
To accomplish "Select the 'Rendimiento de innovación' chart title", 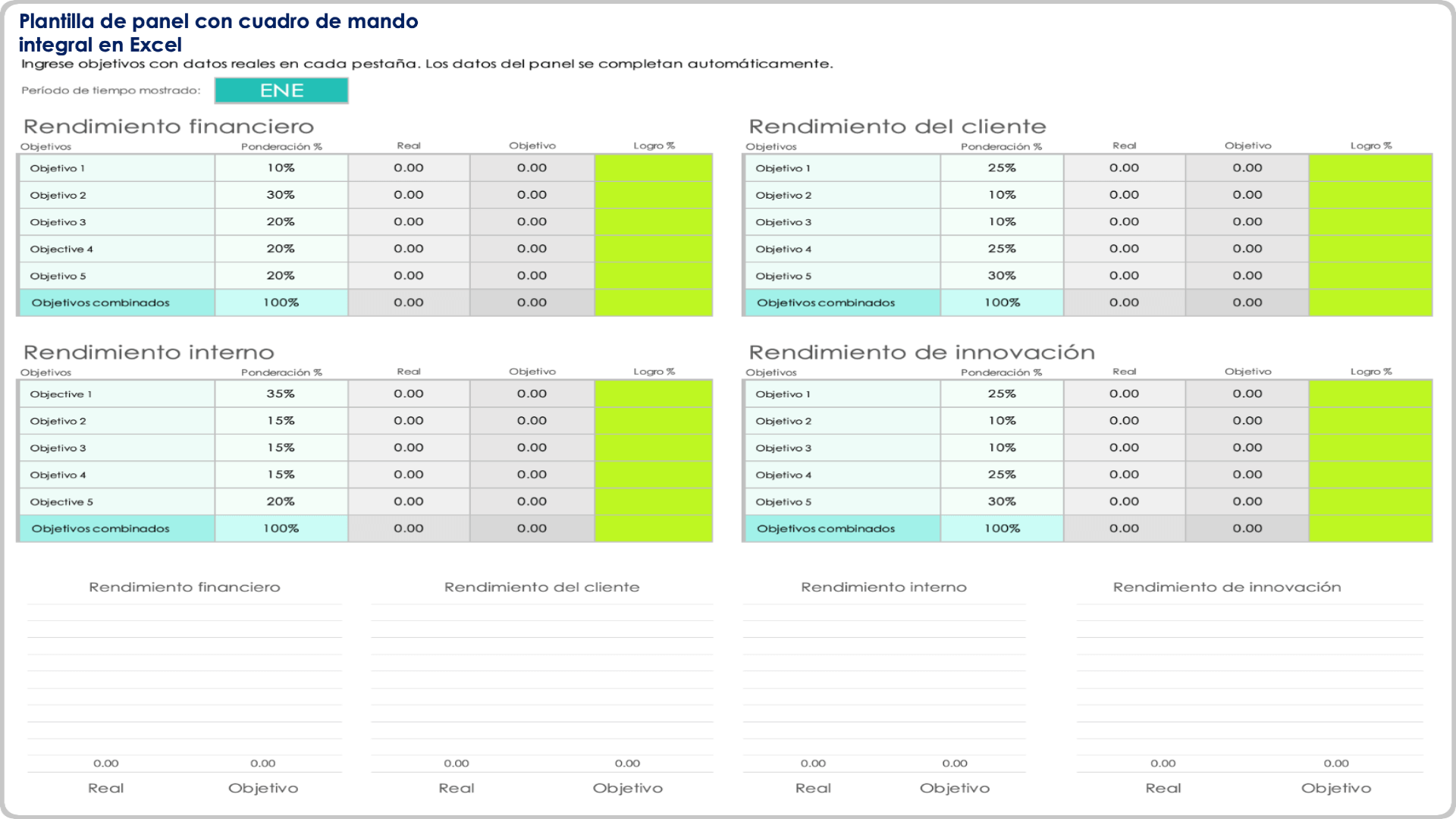I will point(1227,587).
